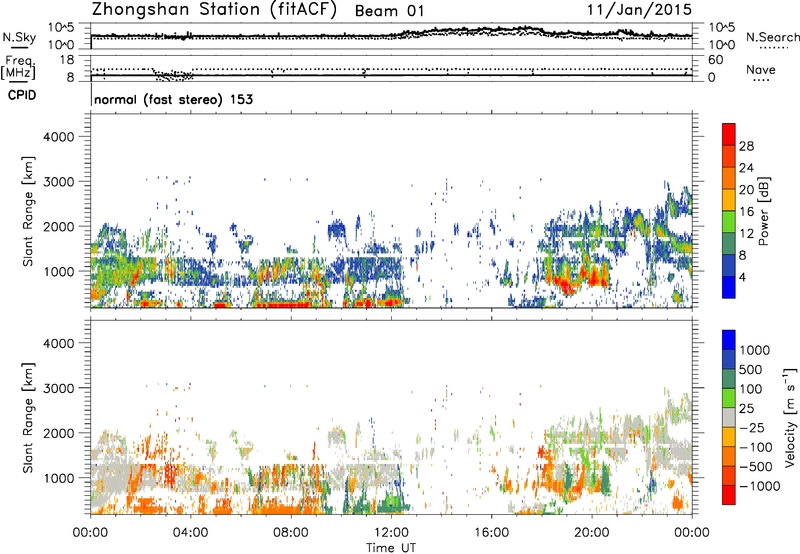Click the 'Power [dB]' colorbar label
The image size is (800, 554).
coord(763,211)
